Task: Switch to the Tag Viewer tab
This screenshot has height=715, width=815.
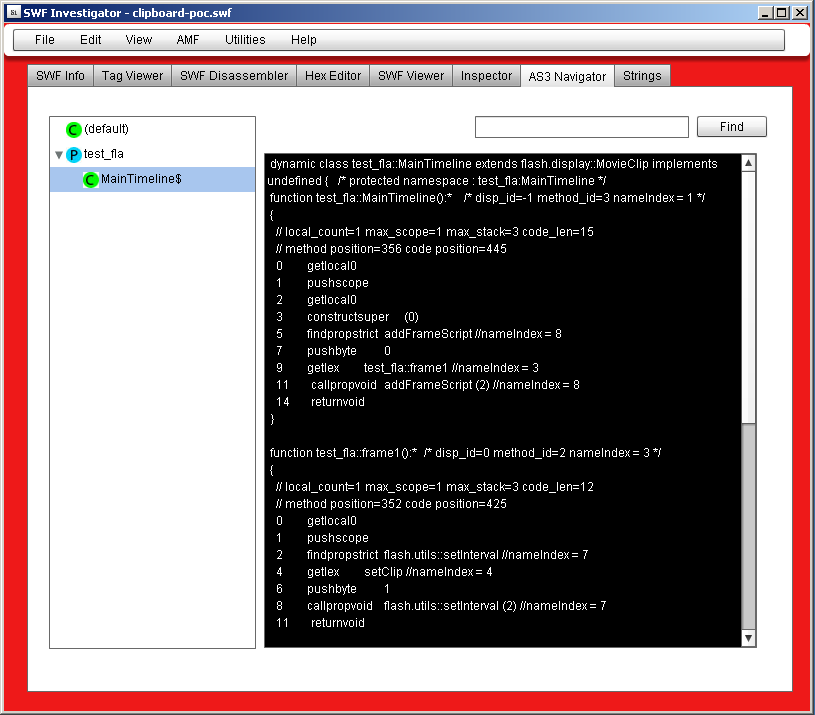Action: [132, 76]
